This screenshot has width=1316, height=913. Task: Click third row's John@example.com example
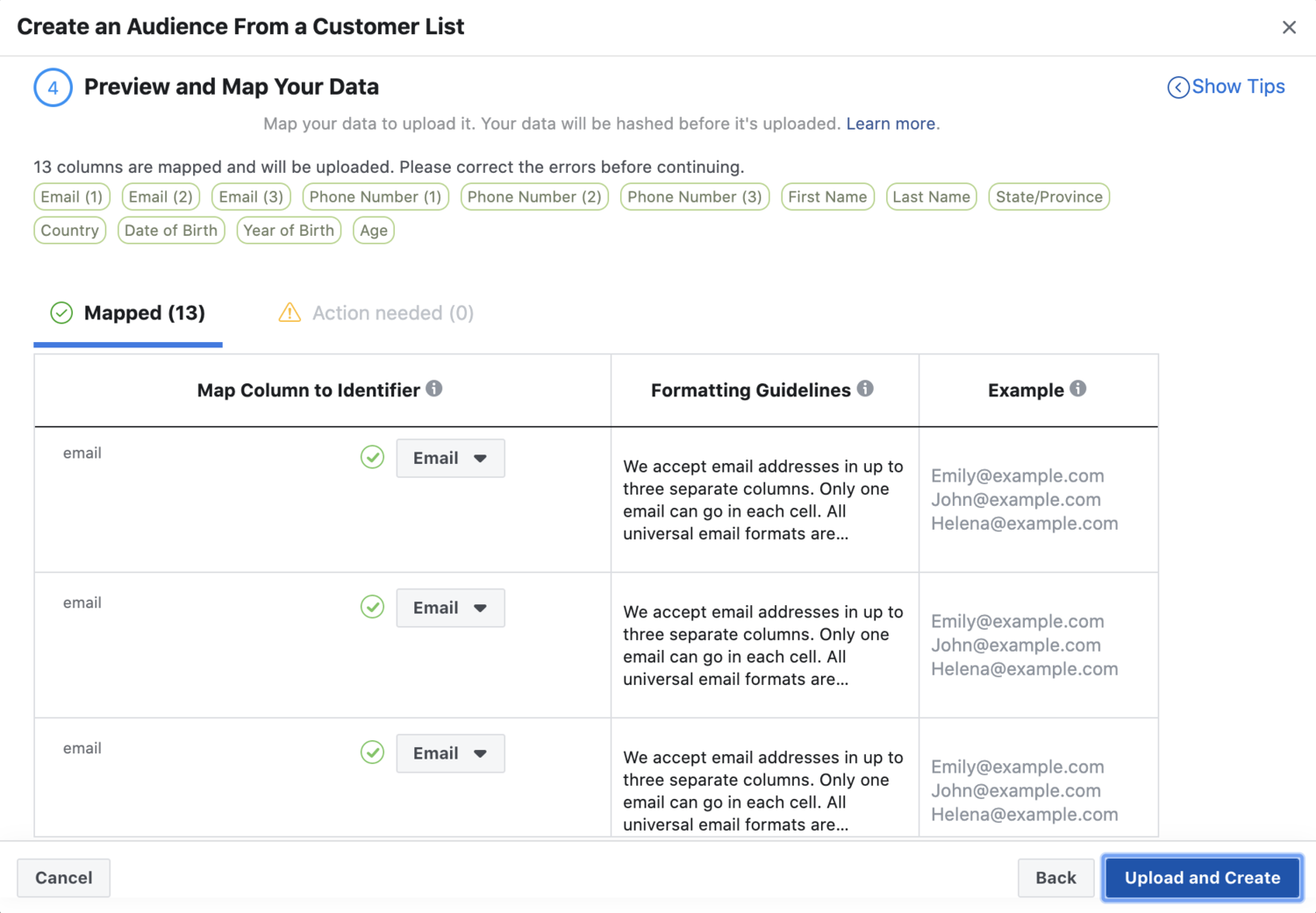click(x=1016, y=791)
